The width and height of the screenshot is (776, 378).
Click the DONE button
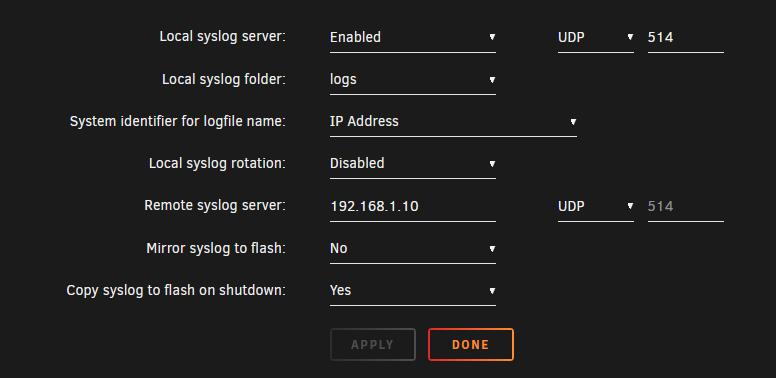coord(471,344)
